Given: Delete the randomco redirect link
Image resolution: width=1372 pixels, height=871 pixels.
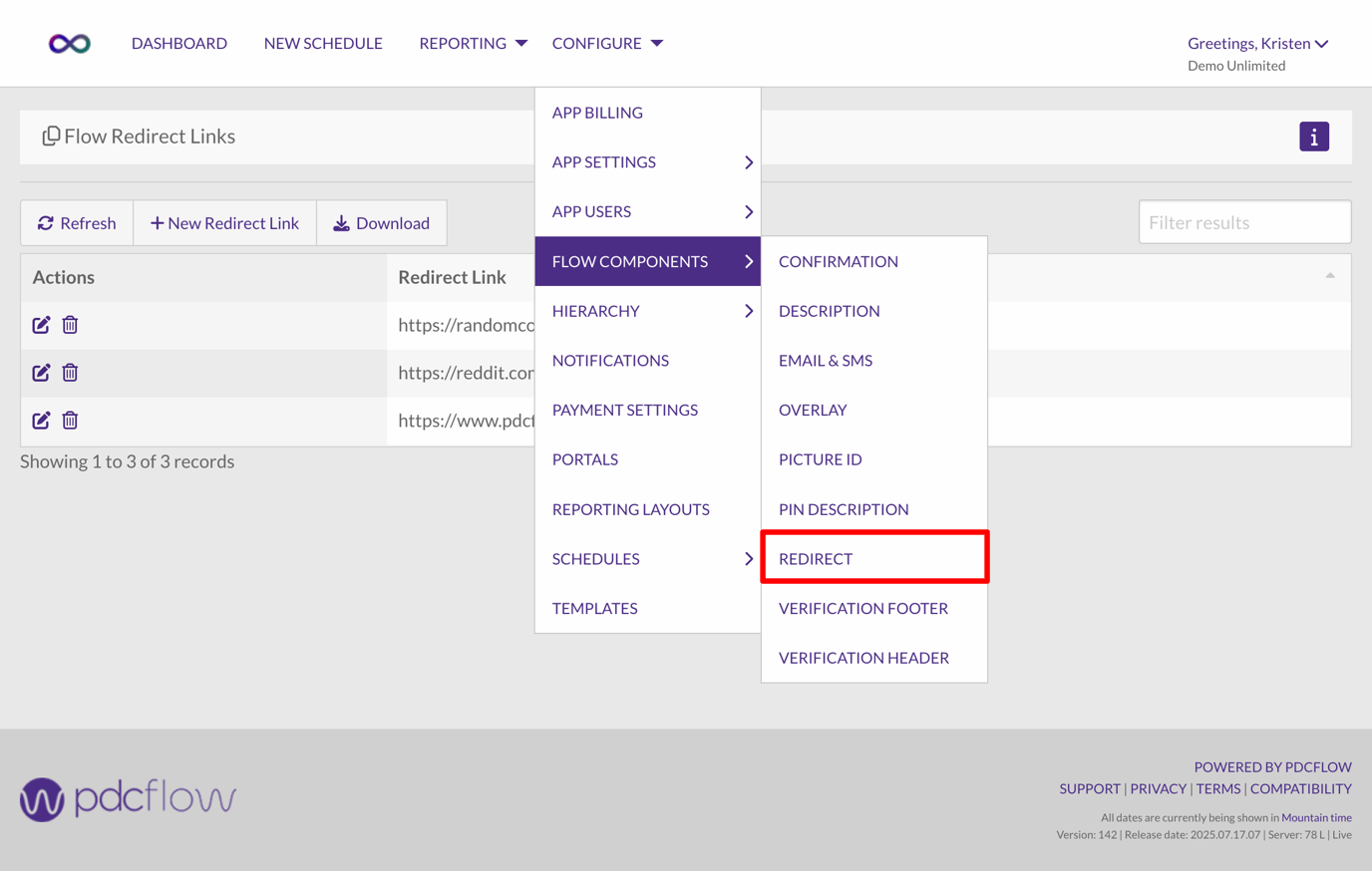Looking at the screenshot, I should (x=70, y=324).
